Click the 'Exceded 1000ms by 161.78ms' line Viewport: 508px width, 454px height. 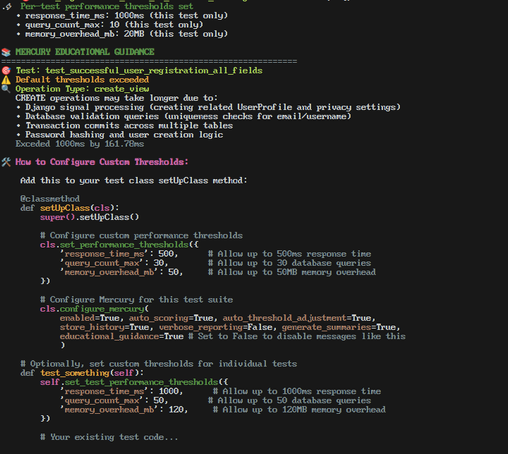click(80, 144)
